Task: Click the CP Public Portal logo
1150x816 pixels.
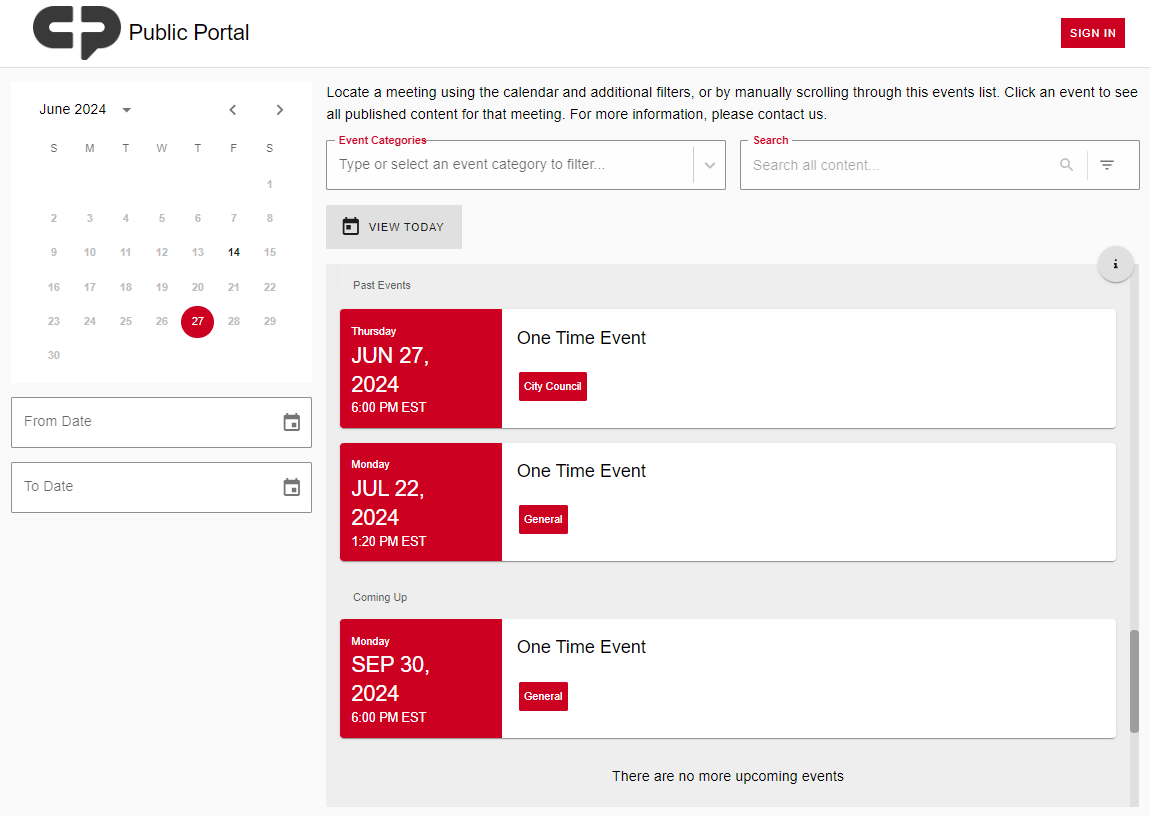Action: tap(76, 32)
